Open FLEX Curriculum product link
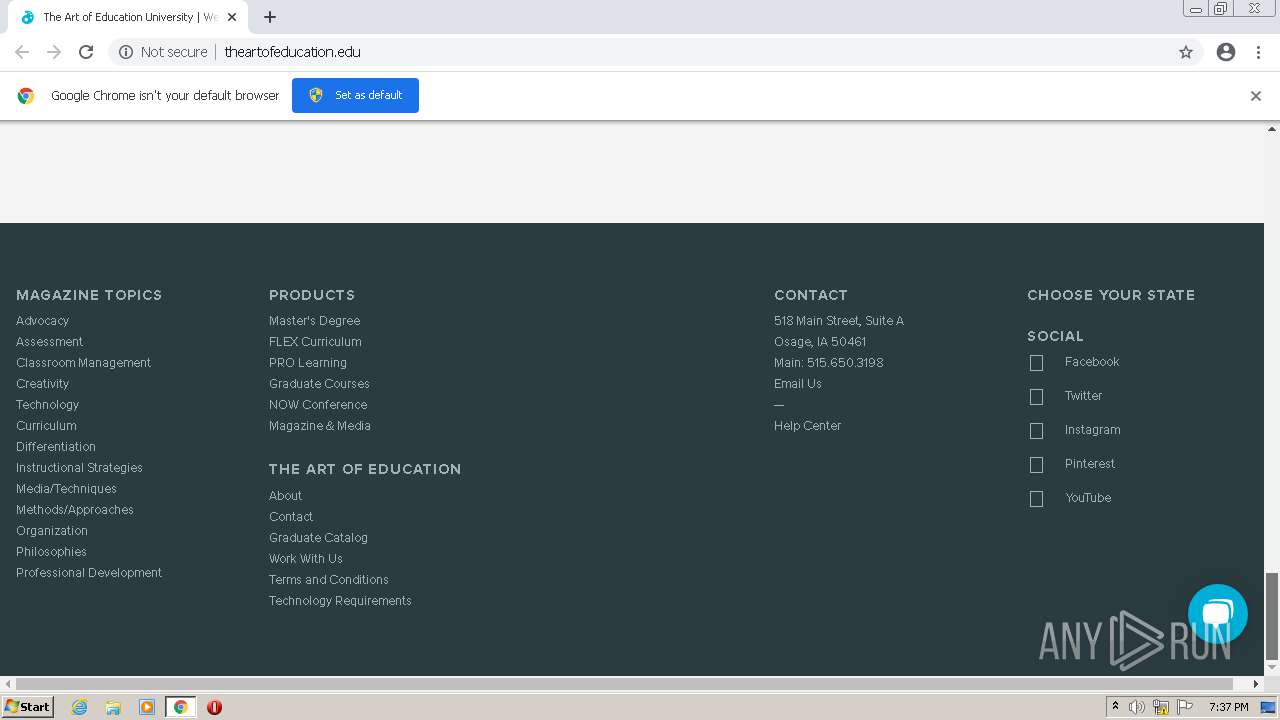The image size is (1280, 720). click(x=315, y=342)
